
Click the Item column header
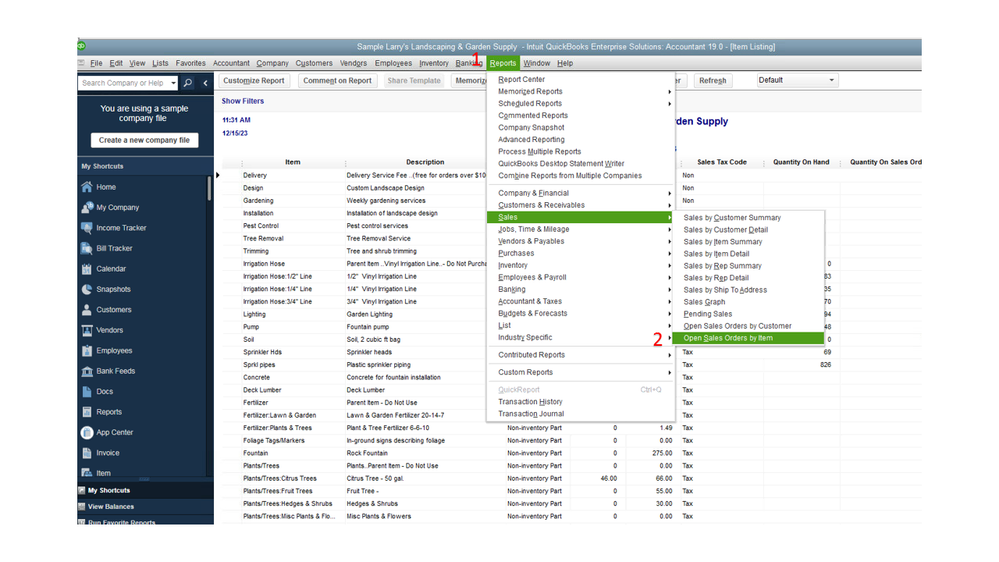(x=293, y=162)
